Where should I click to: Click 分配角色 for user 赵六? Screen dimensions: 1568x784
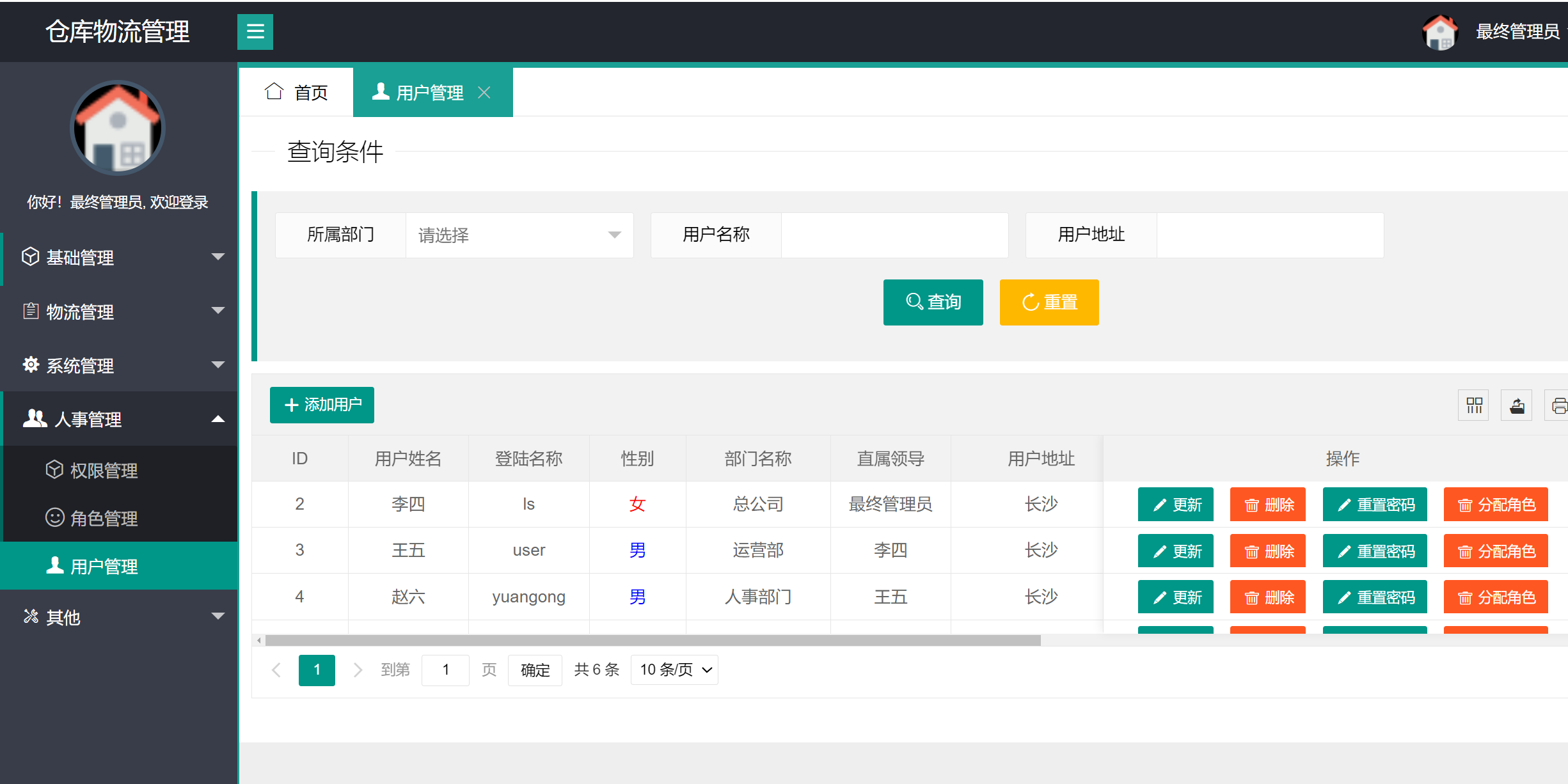click(1496, 597)
